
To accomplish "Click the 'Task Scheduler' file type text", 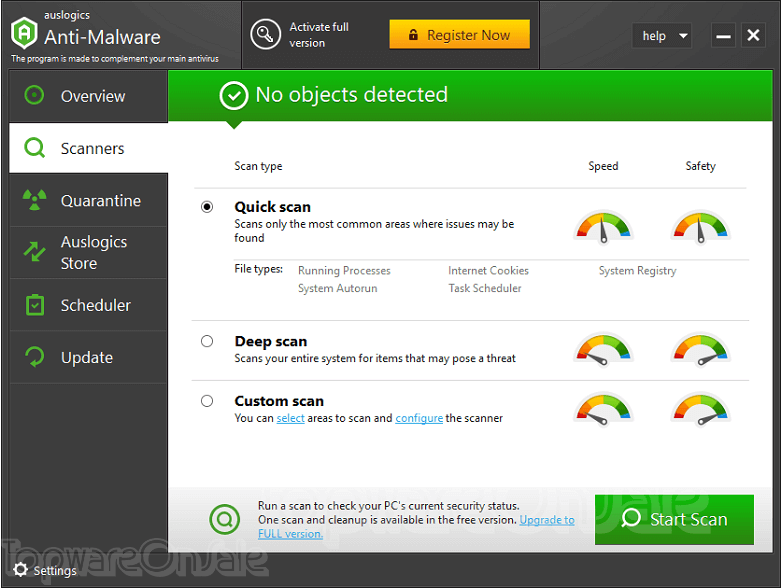I will (485, 288).
